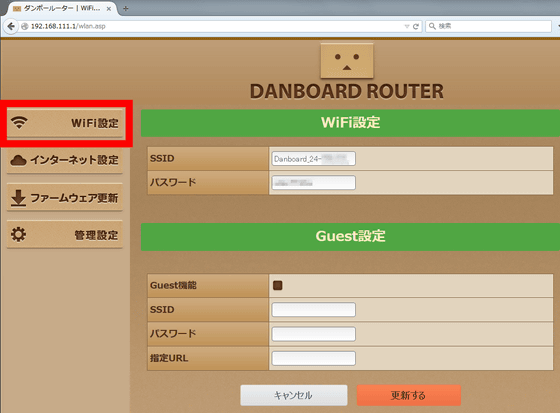Click the gear icon for admin settings
The image size is (560, 413).
coord(18,235)
